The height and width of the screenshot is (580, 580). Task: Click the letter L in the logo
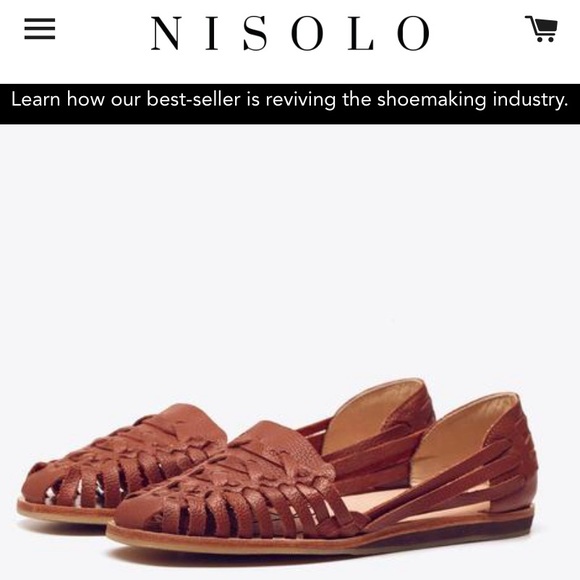(361, 33)
